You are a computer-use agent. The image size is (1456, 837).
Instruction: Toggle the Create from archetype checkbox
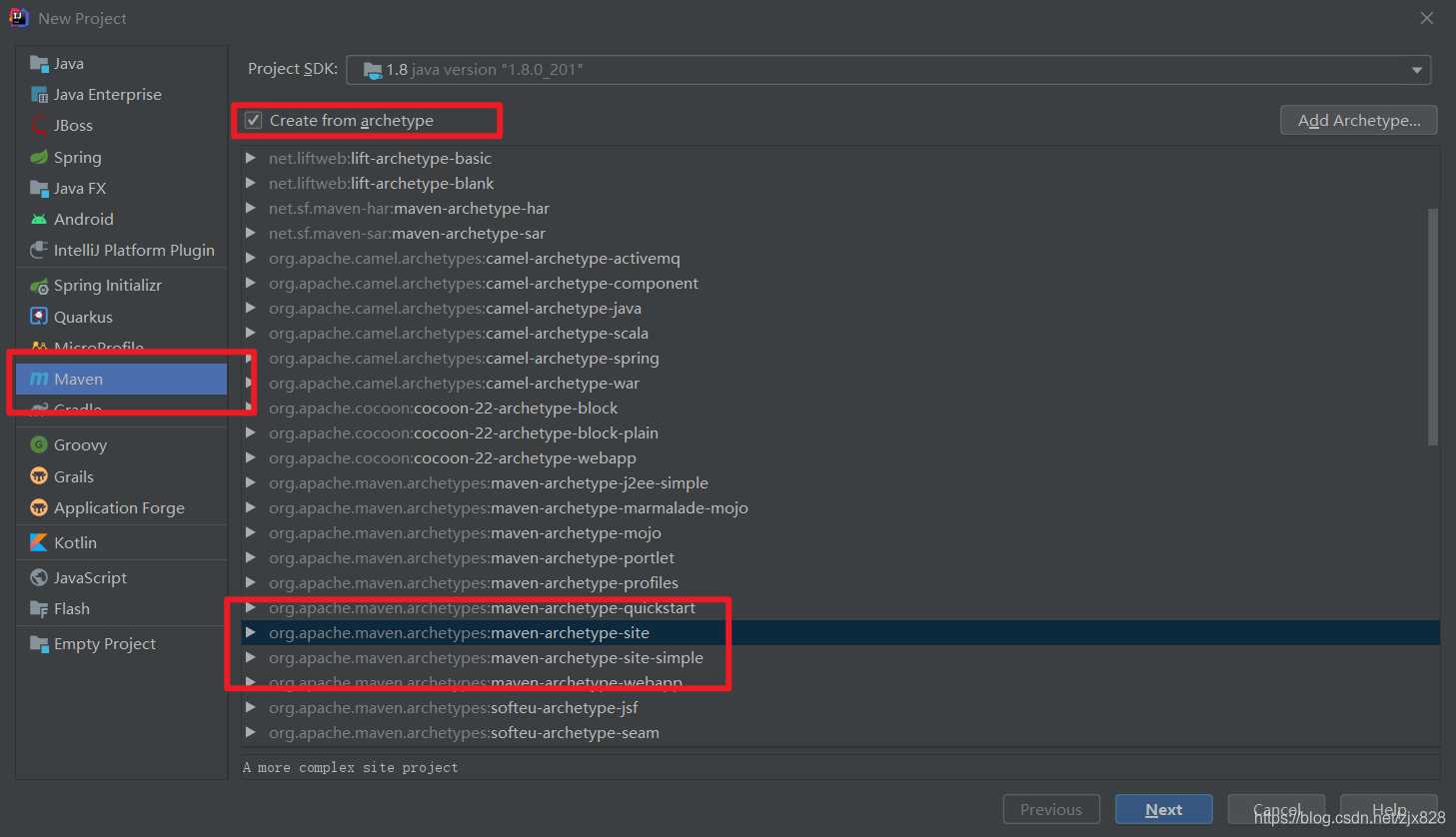pos(254,121)
